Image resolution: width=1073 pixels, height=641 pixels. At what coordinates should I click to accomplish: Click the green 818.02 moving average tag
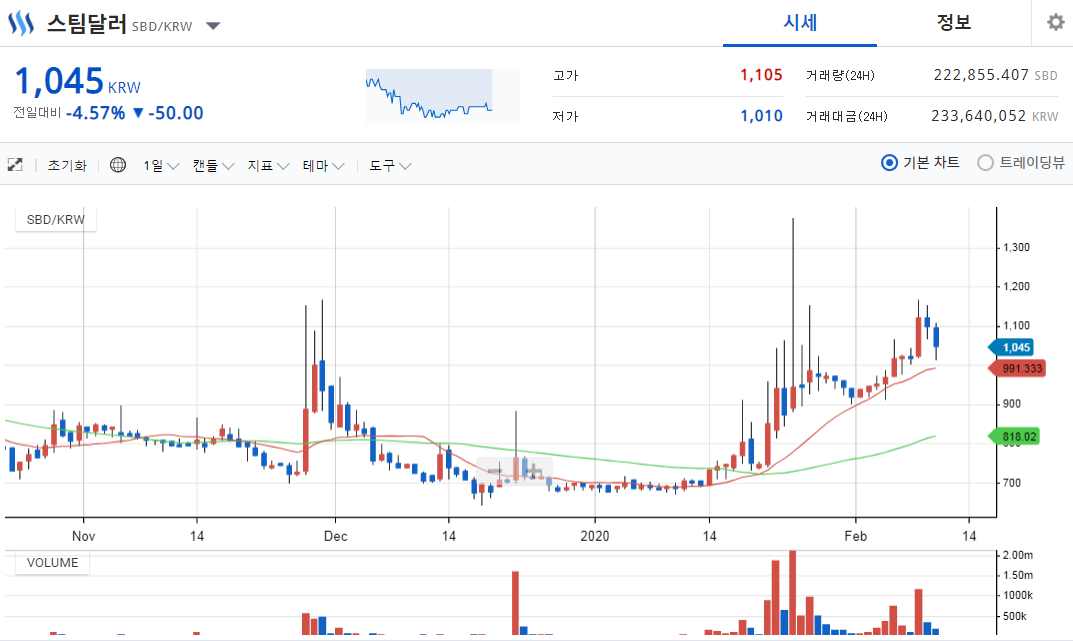coord(1014,436)
